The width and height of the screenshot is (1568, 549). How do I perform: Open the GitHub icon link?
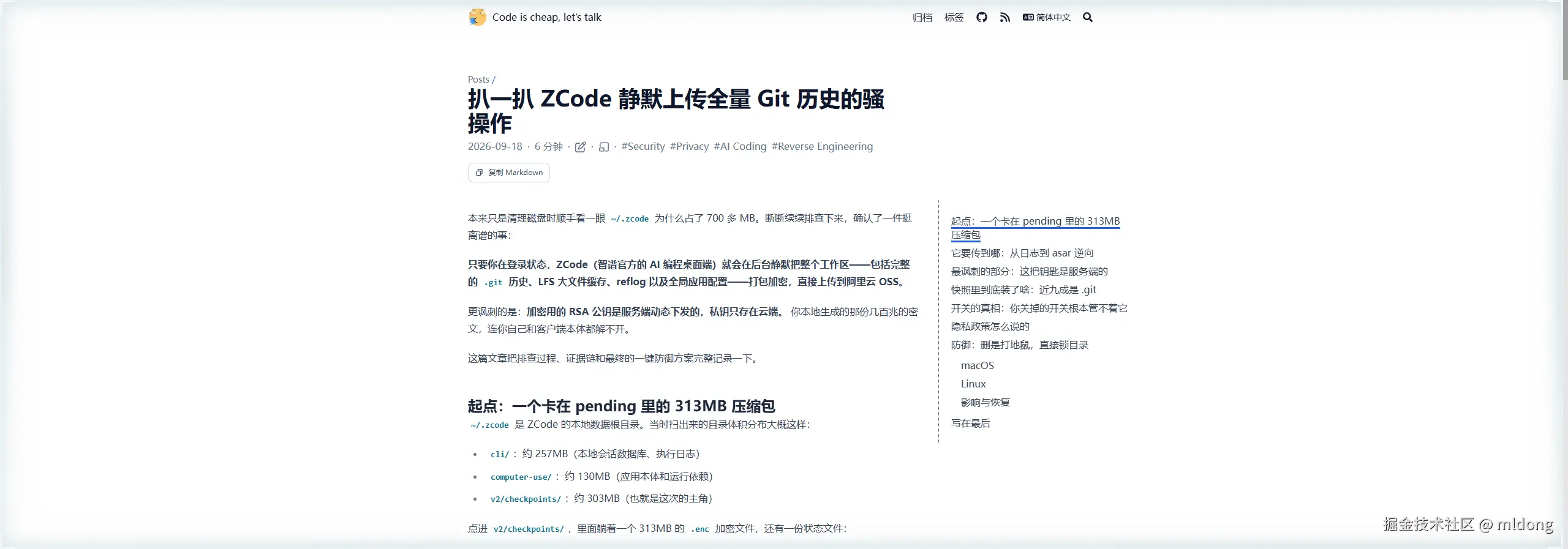pyautogui.click(x=981, y=17)
